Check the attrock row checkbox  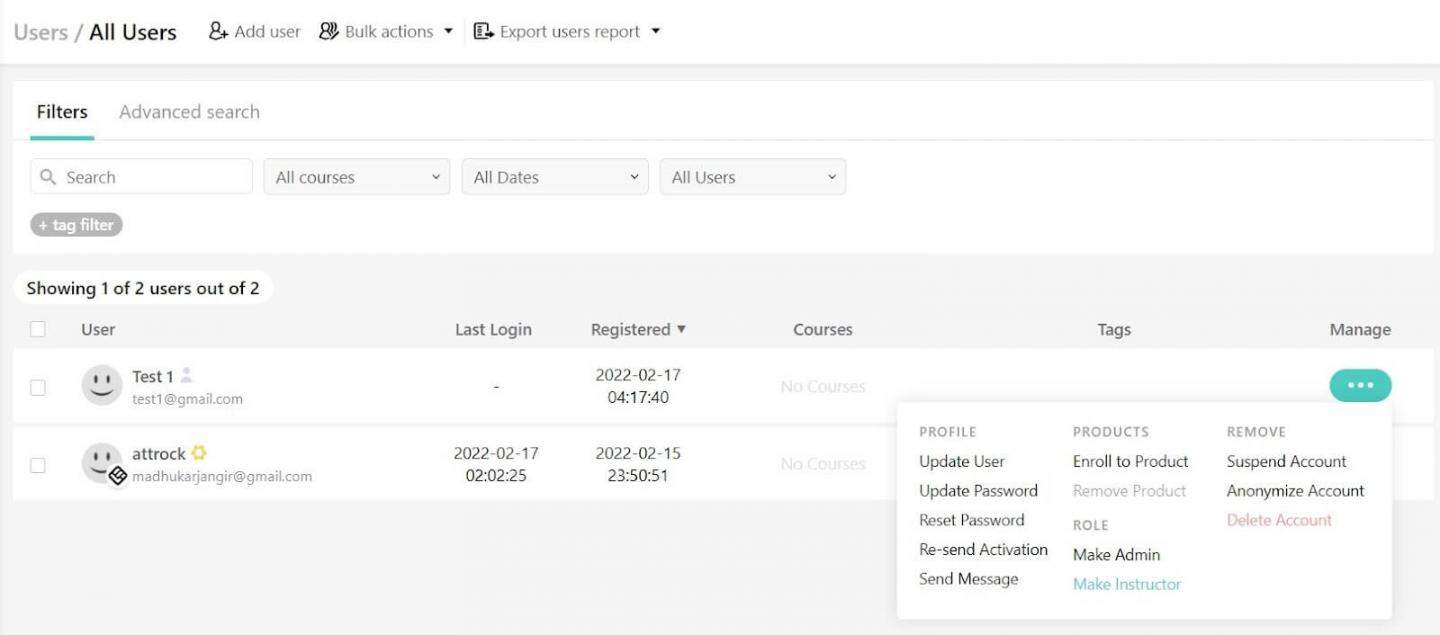pos(38,465)
